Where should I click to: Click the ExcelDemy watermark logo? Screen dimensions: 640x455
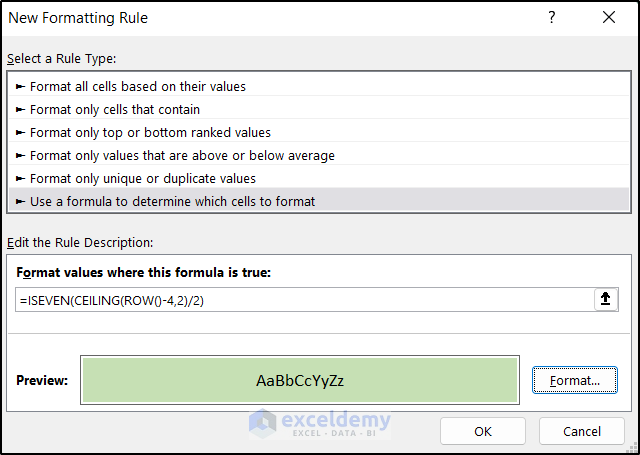(320, 423)
